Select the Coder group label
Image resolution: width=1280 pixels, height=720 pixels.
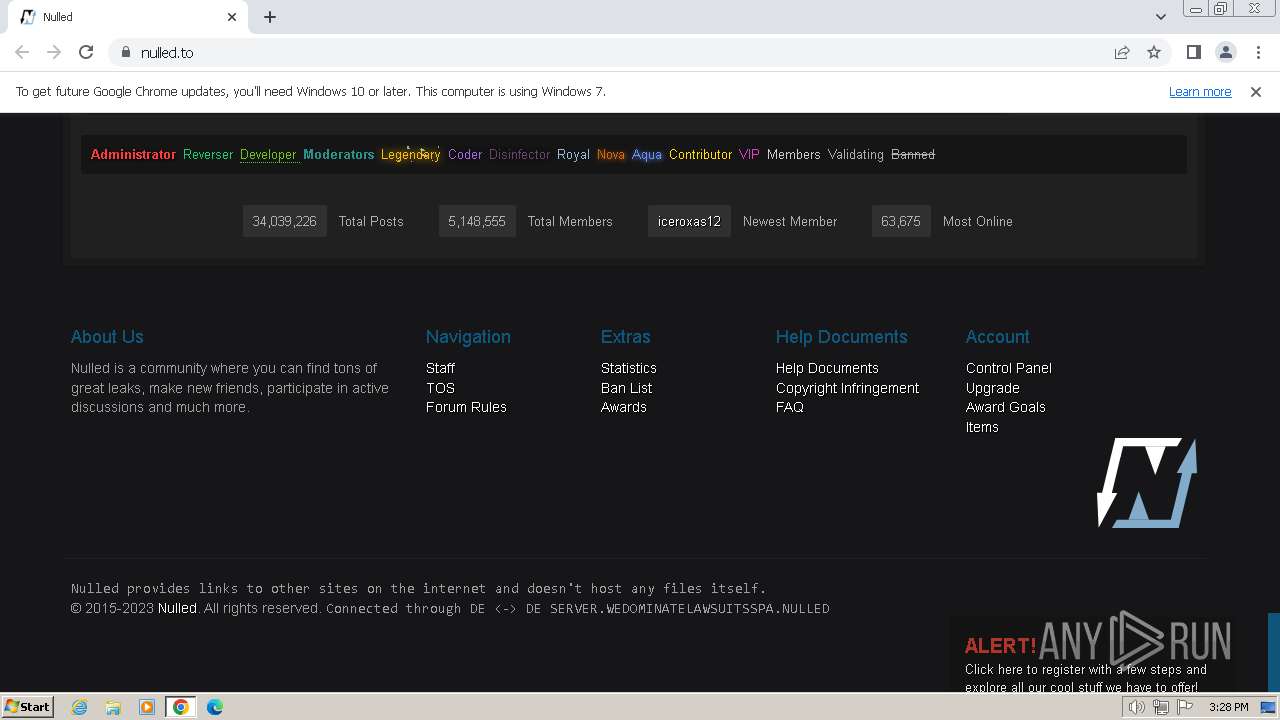[465, 154]
